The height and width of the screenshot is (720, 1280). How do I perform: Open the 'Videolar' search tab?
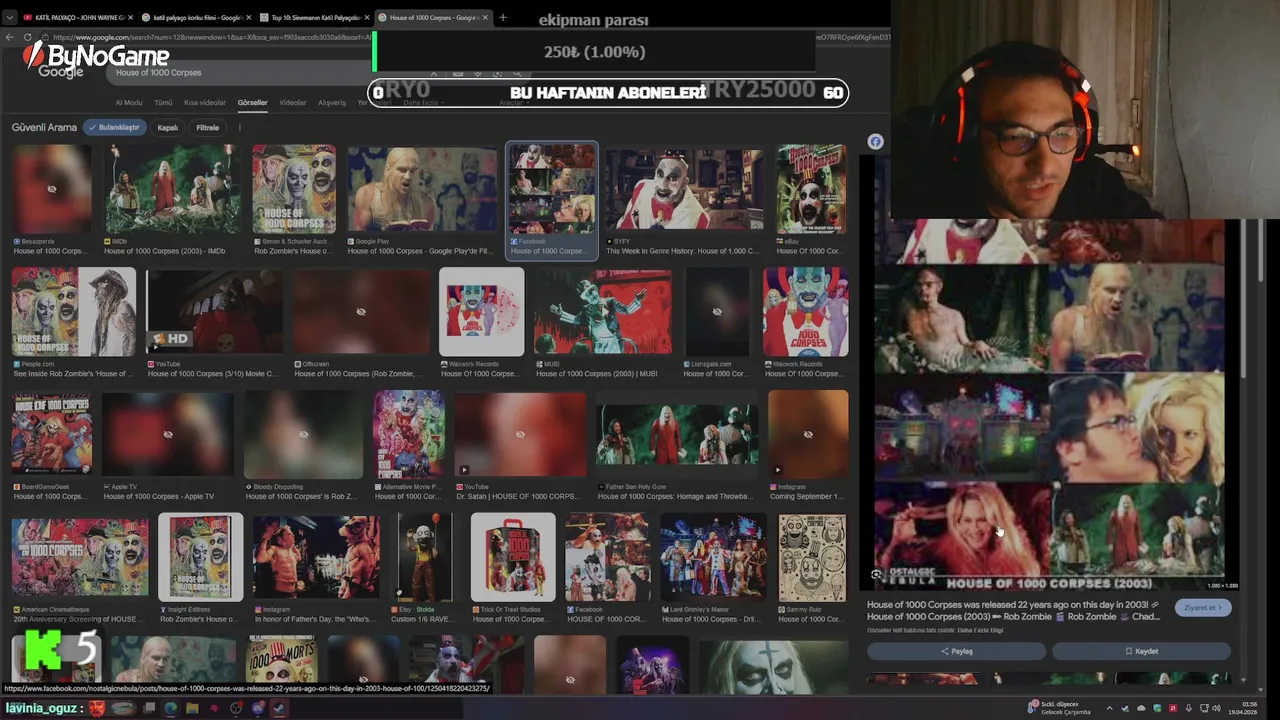[293, 102]
